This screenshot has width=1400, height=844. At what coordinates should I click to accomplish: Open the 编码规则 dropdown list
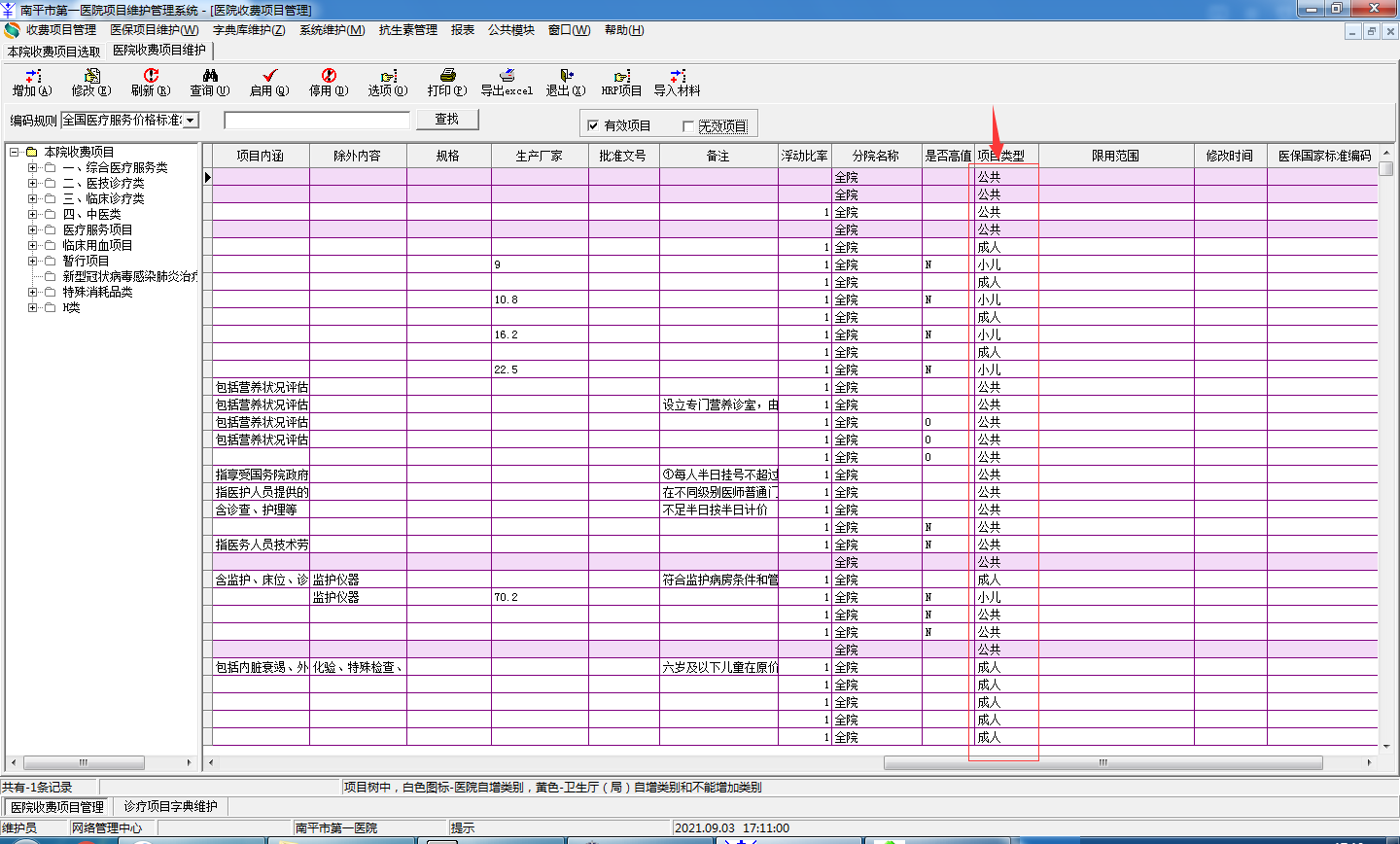(x=191, y=121)
